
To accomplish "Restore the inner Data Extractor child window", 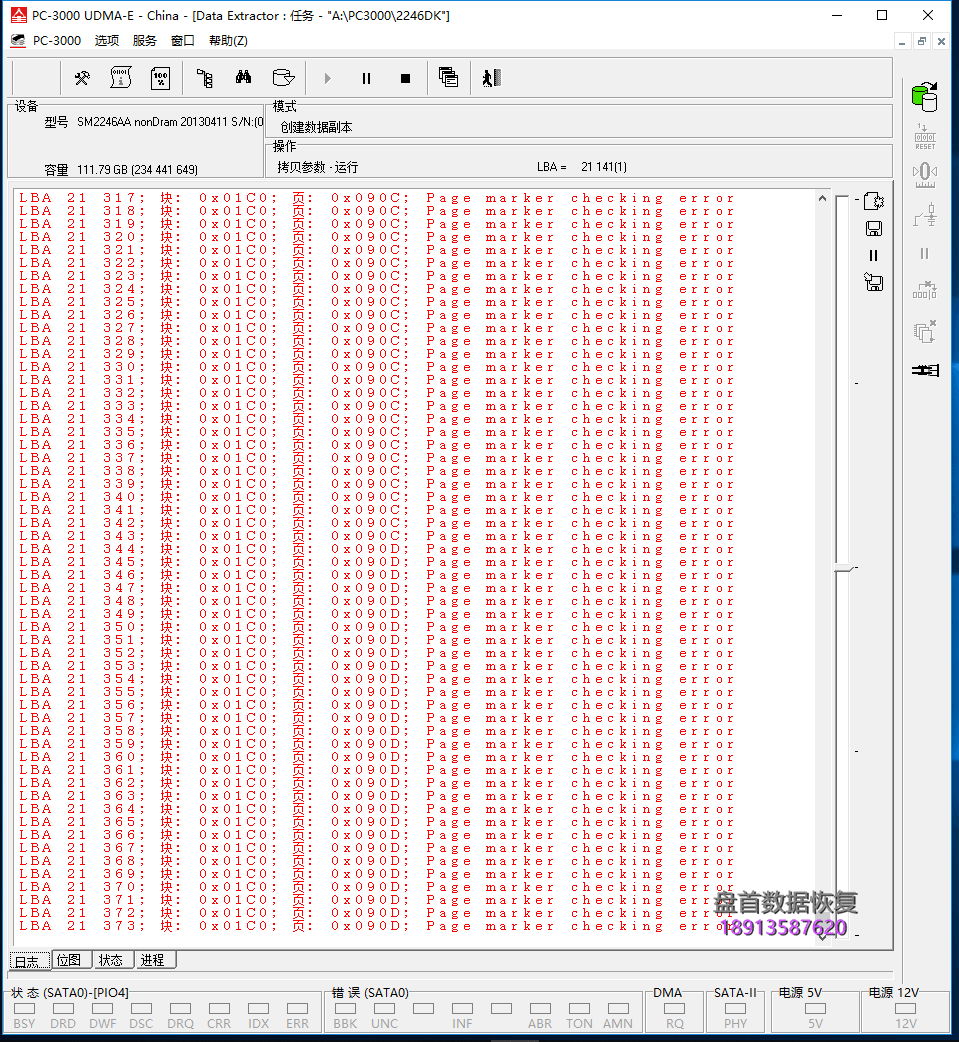I will pyautogui.click(x=922, y=41).
